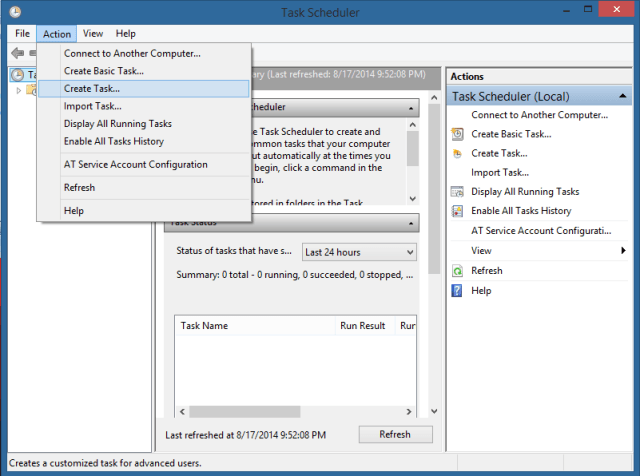This screenshot has width=640, height=476.
Task: Click Refresh text in Actions pane
Action: pyautogui.click(x=487, y=271)
